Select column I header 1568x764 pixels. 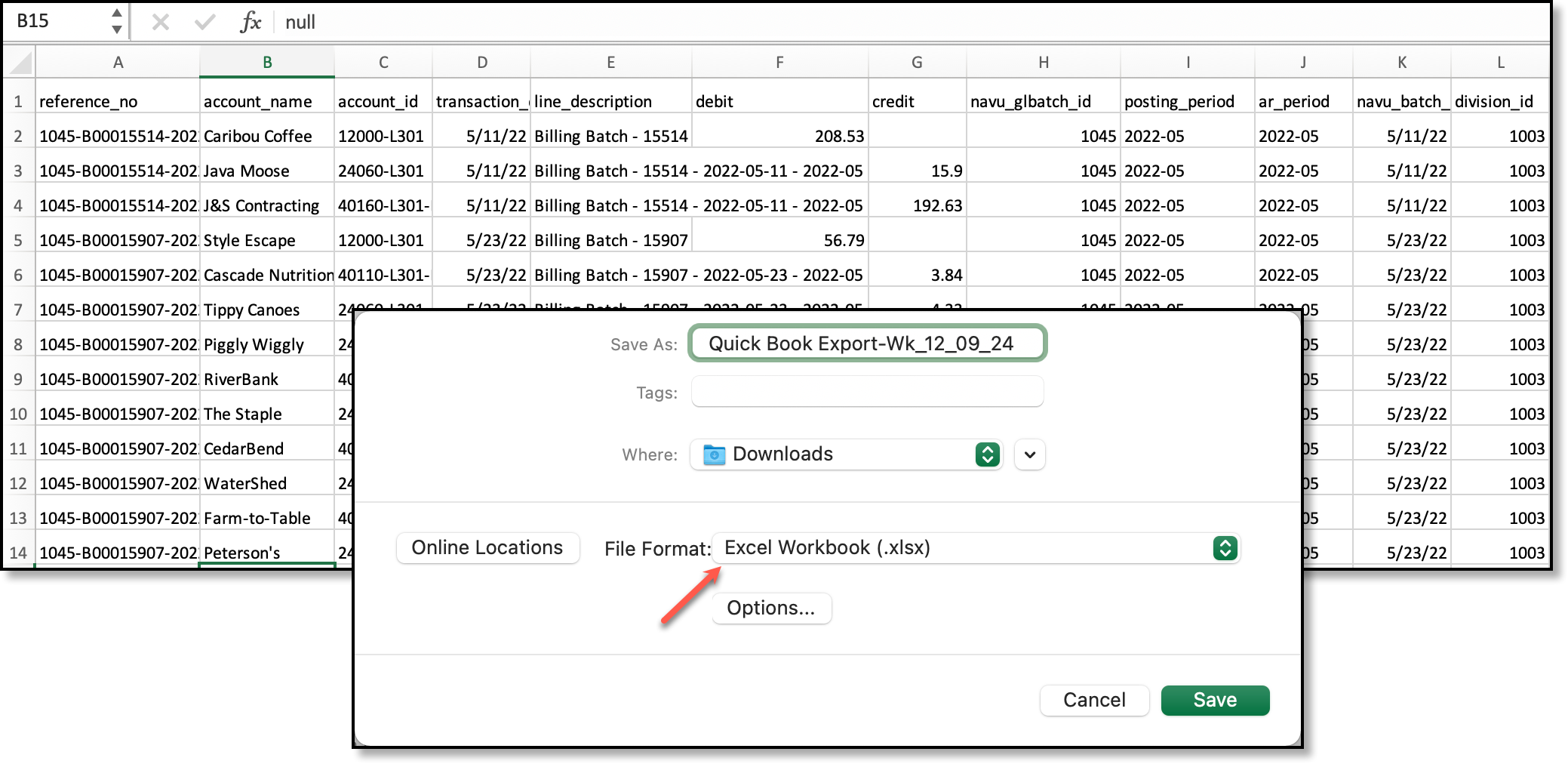click(x=1188, y=62)
